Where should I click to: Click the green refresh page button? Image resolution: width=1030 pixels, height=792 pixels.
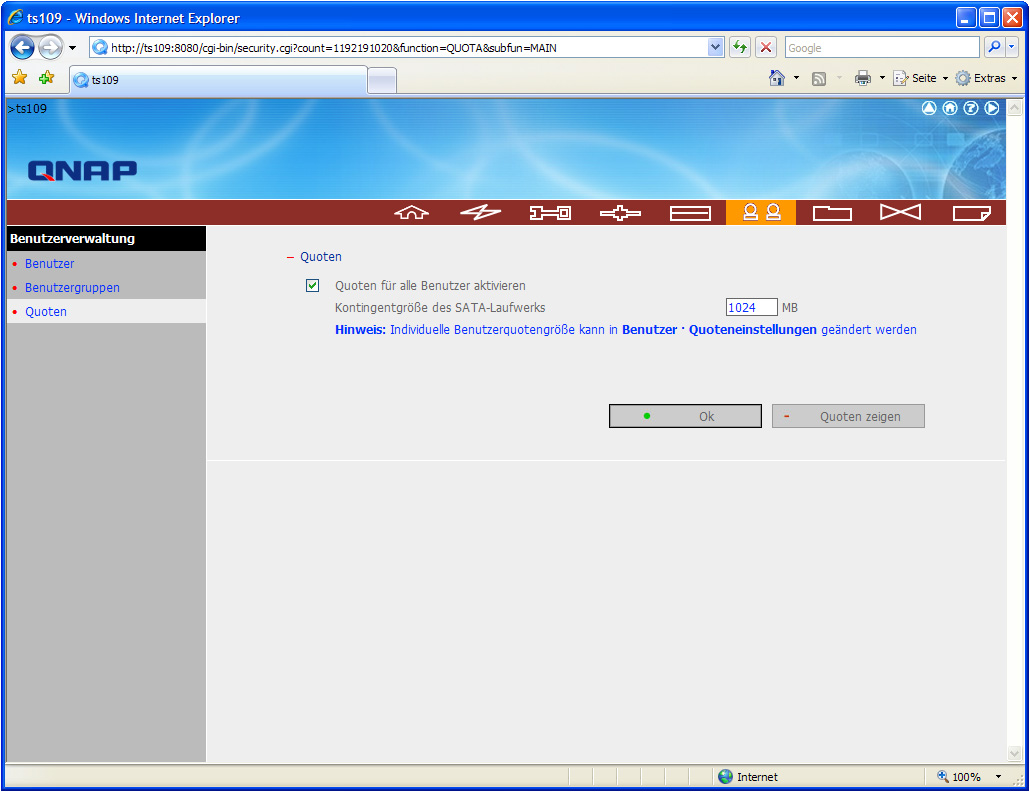click(x=740, y=48)
